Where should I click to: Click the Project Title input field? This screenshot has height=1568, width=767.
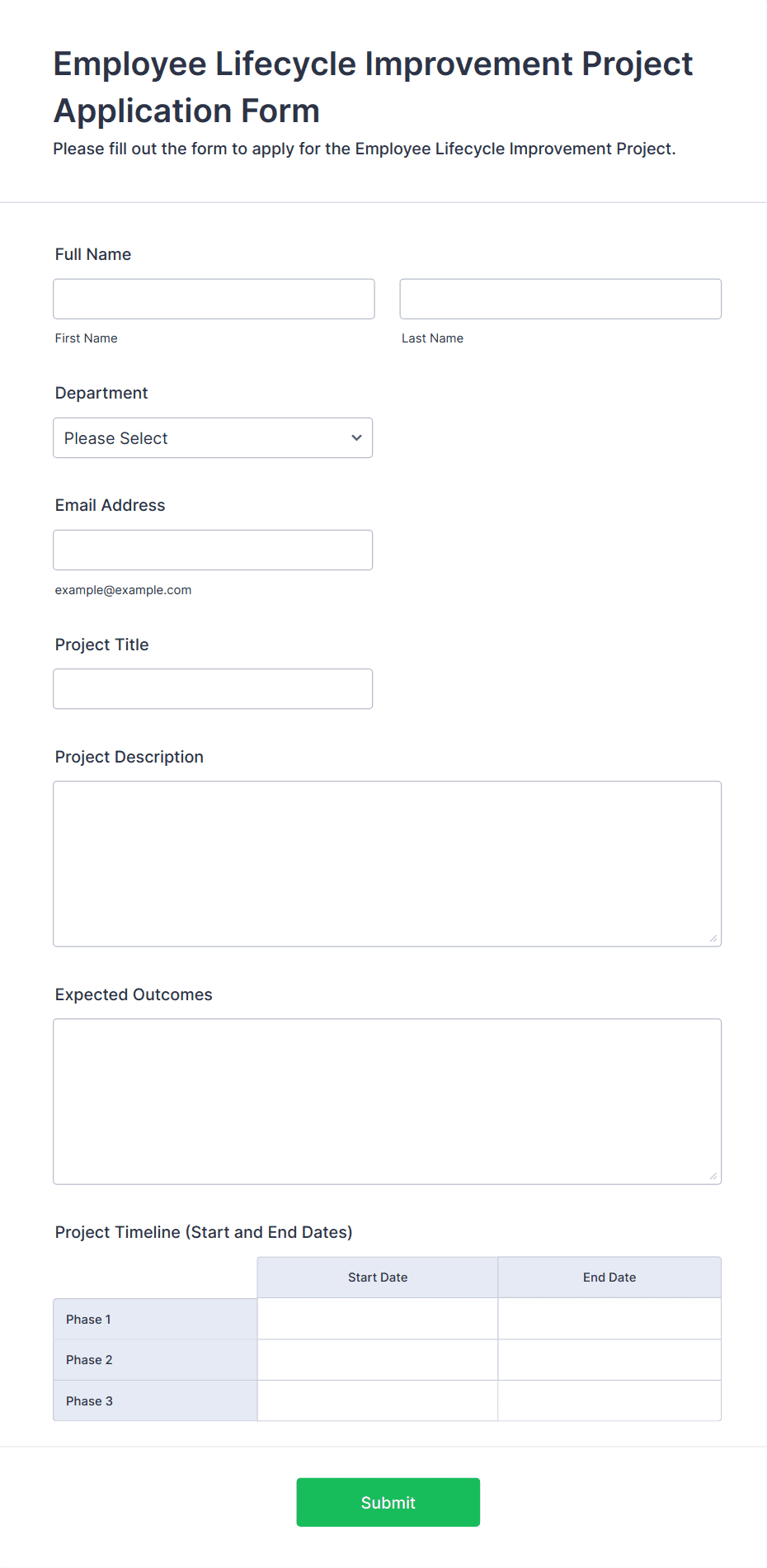(x=213, y=688)
